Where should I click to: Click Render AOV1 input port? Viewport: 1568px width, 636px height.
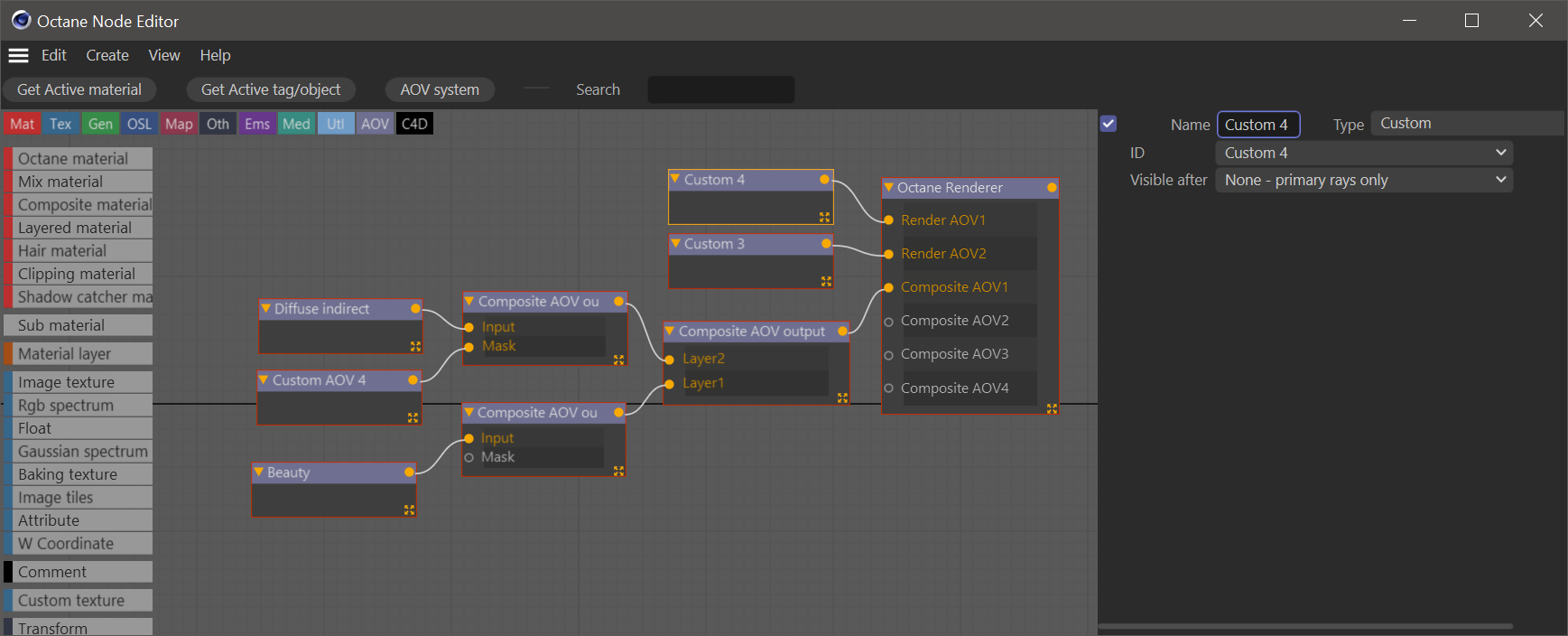point(888,220)
